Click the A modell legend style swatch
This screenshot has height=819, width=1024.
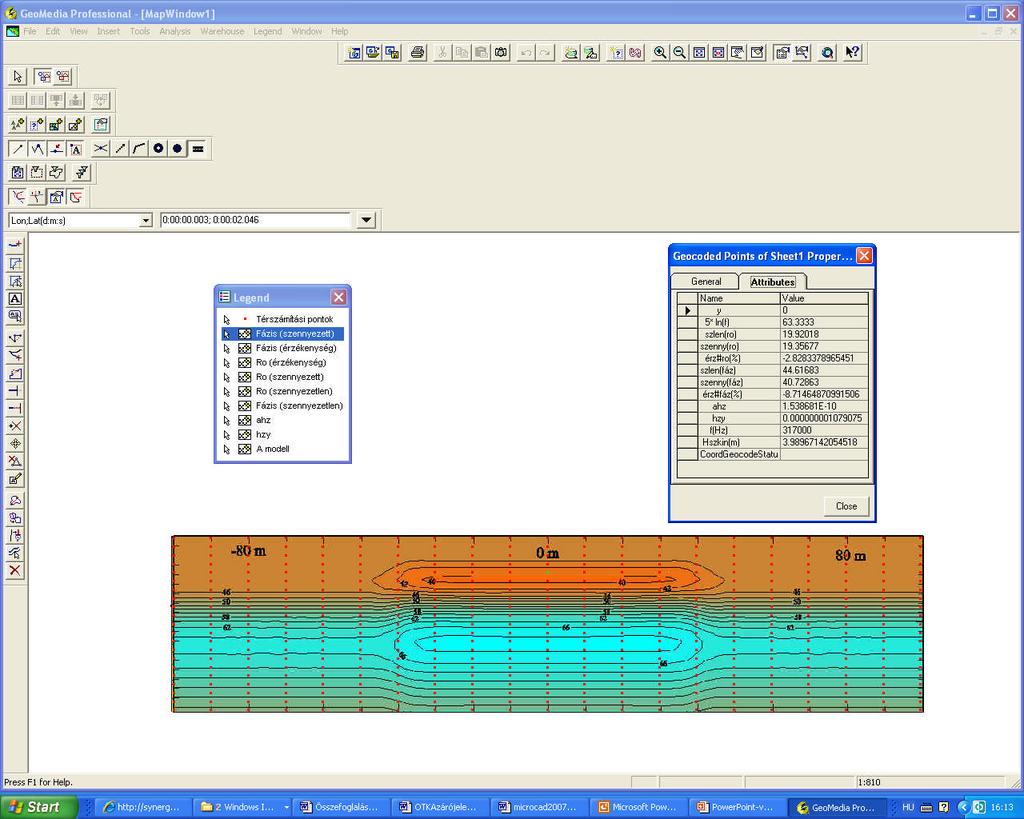[x=245, y=449]
